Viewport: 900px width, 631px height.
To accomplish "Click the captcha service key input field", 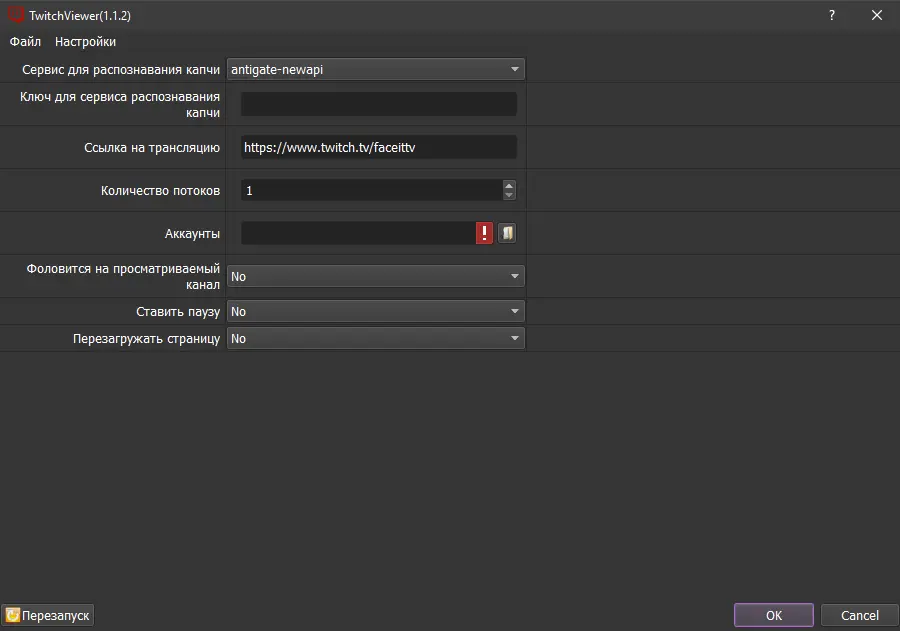I will click(379, 104).
